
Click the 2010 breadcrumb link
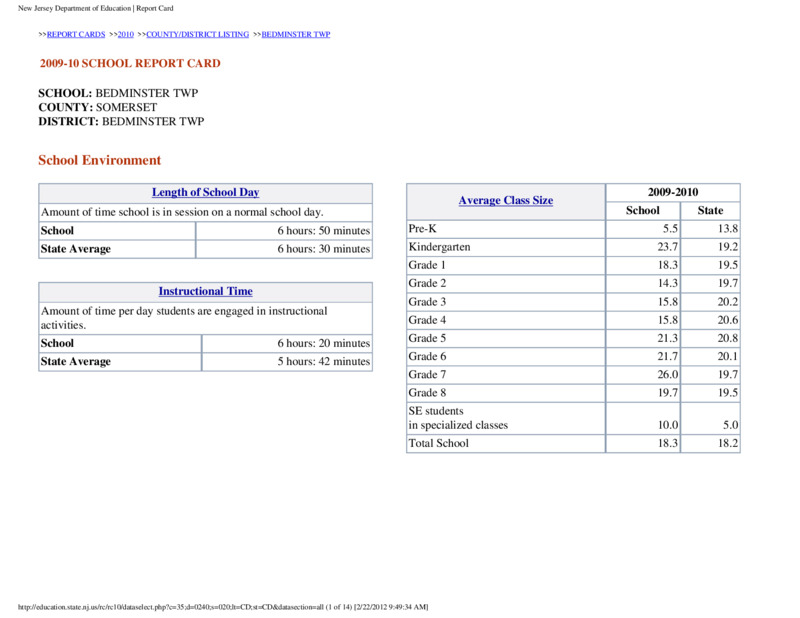126,34
